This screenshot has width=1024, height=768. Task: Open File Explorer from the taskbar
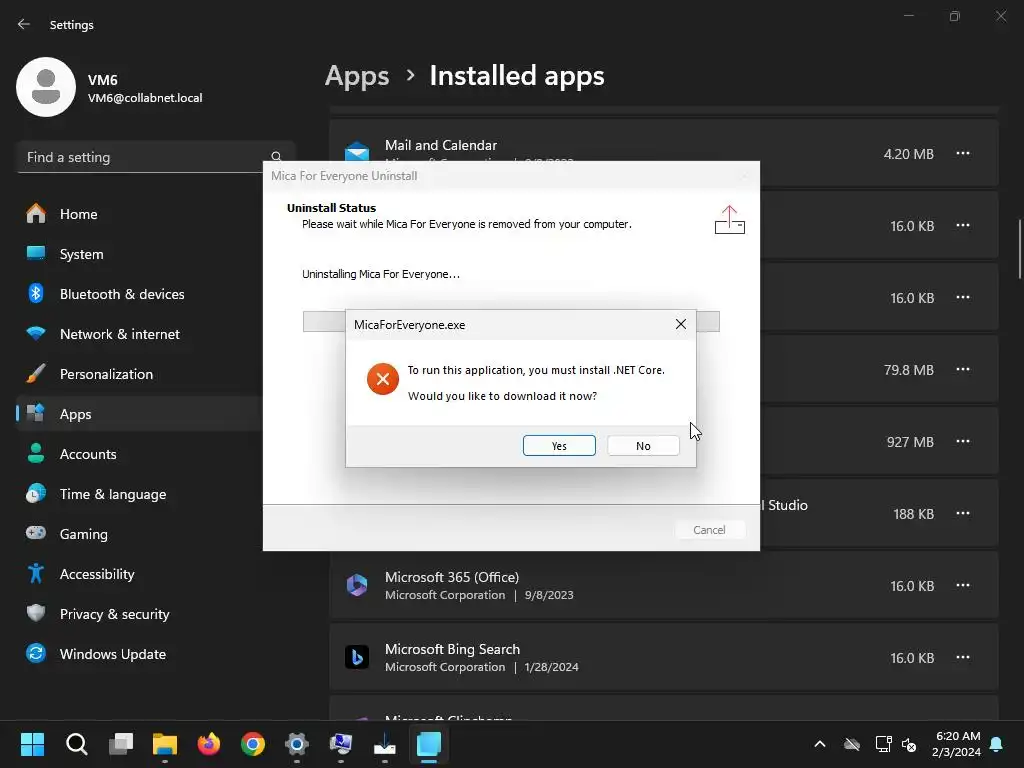(165, 744)
